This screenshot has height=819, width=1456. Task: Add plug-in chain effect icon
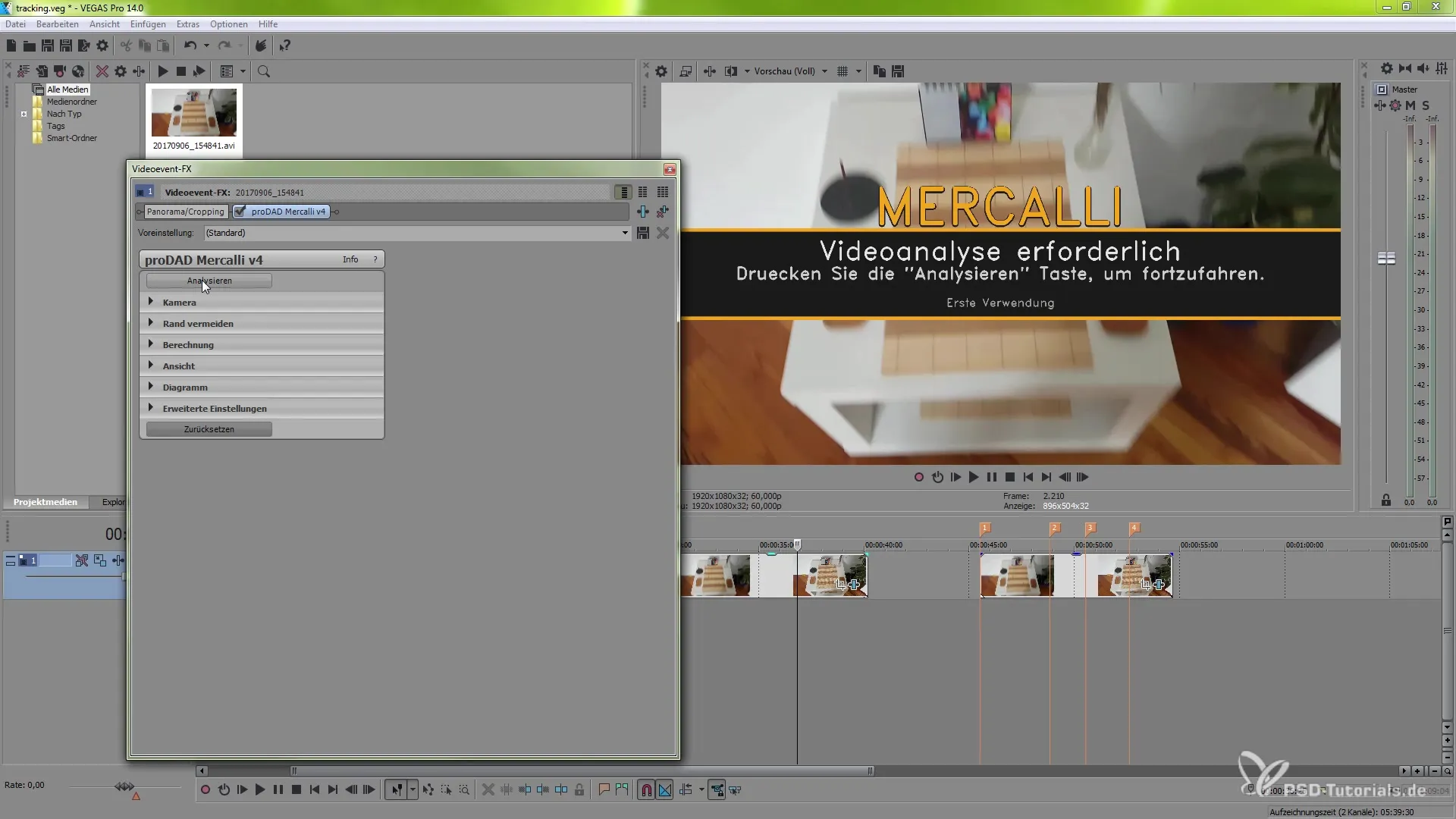point(642,212)
